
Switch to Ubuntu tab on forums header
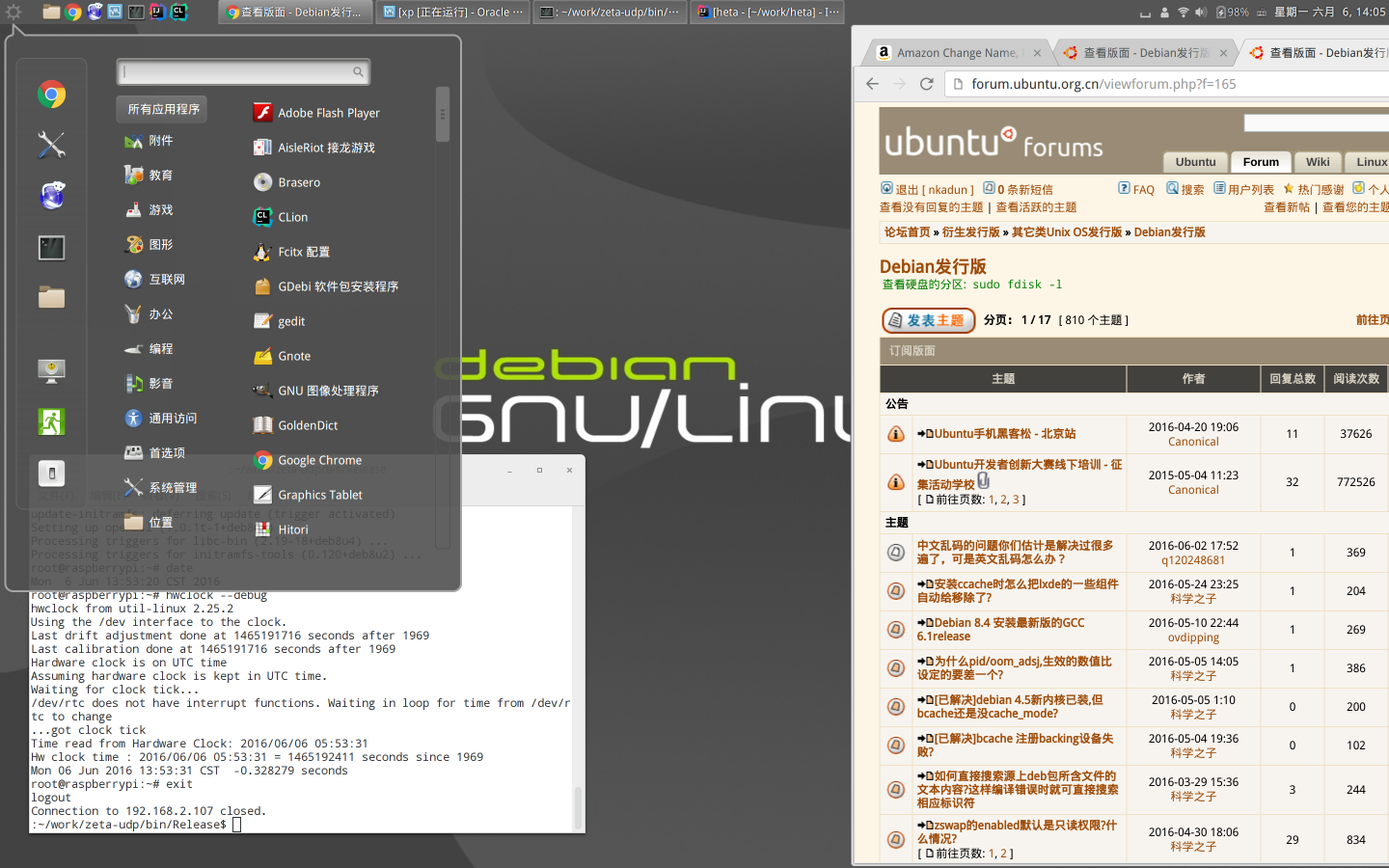pos(1195,162)
